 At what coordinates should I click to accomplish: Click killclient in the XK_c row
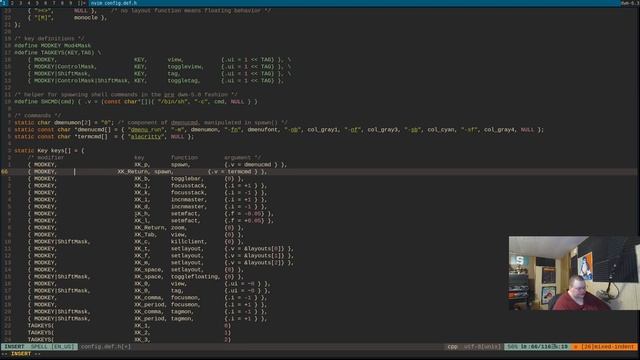187,241
